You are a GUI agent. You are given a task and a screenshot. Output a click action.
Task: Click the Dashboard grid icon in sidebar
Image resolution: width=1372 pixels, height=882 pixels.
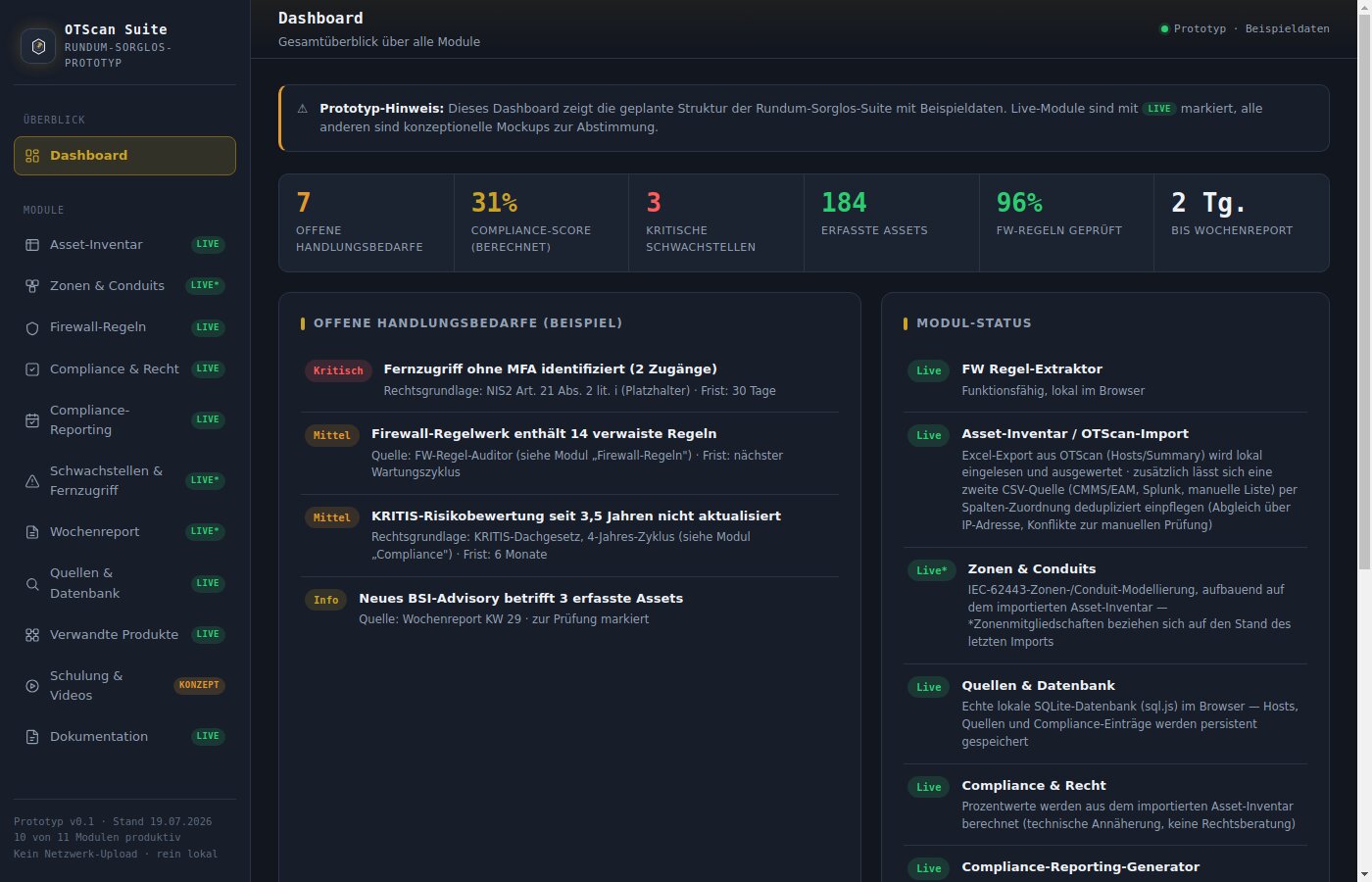32,156
